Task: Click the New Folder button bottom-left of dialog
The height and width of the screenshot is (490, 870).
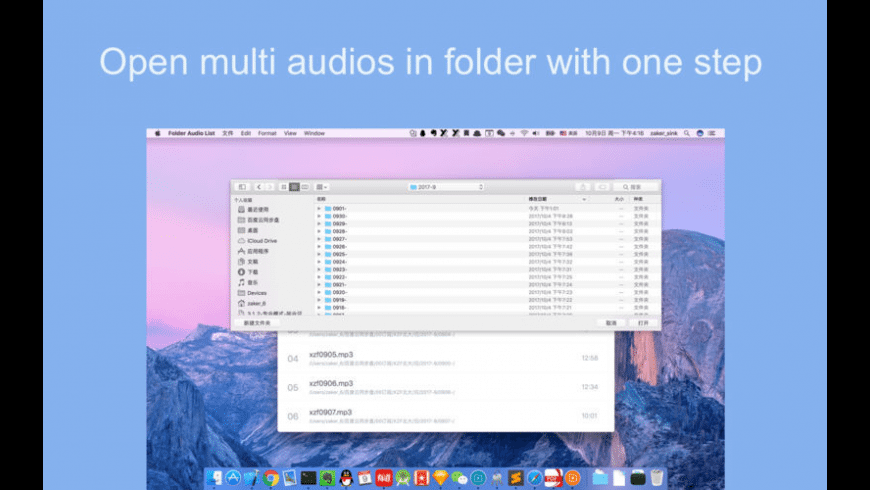Action: 257,322
